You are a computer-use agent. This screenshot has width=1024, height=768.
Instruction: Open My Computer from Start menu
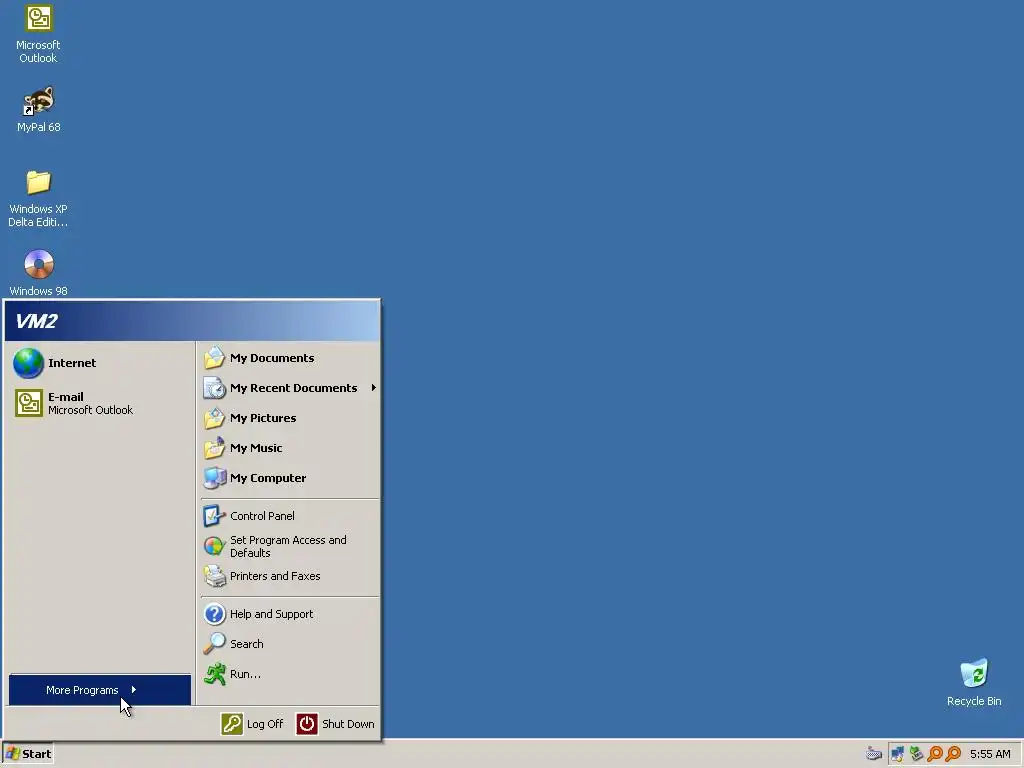click(x=290, y=478)
